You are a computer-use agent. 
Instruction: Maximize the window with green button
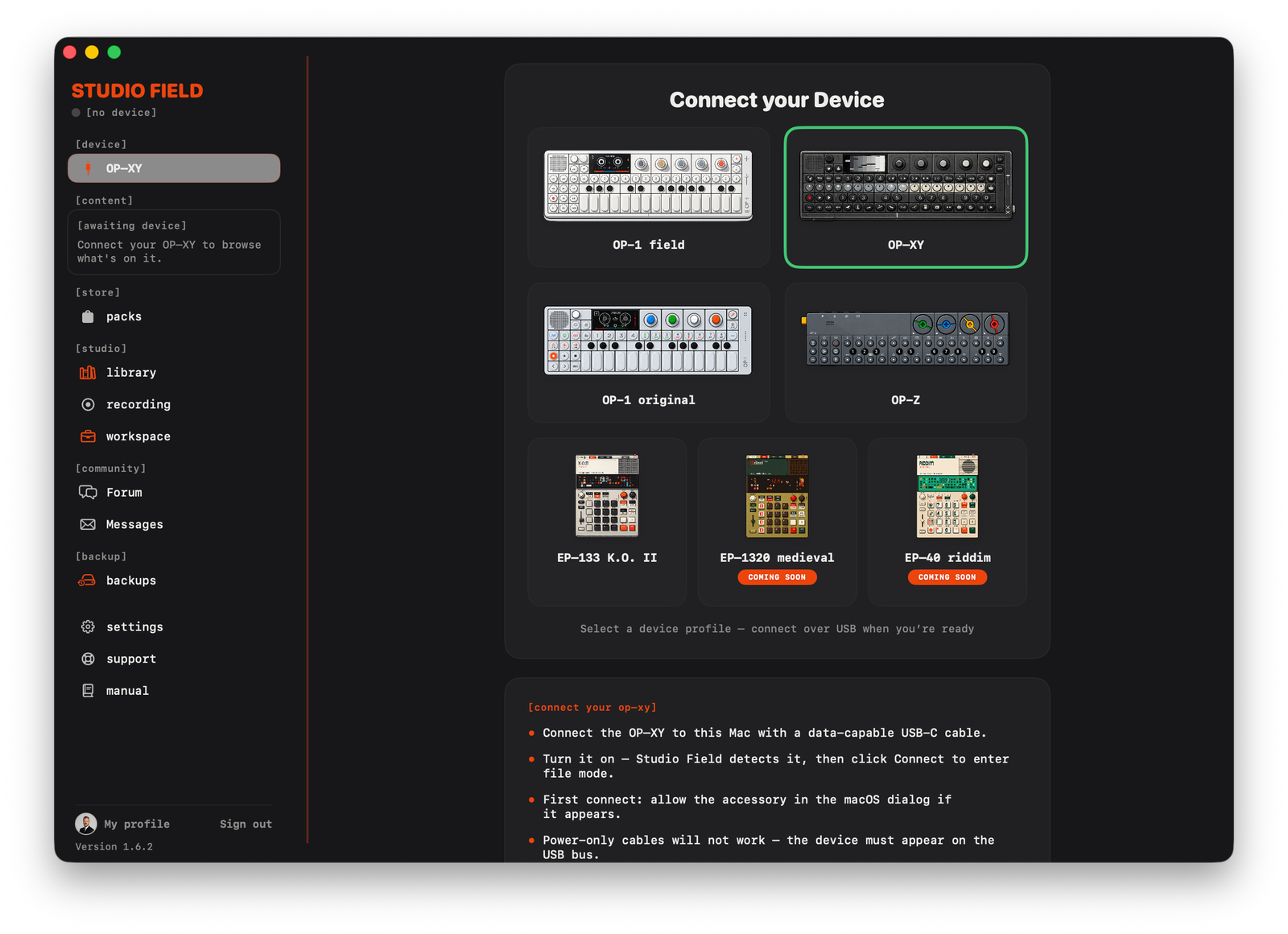(x=114, y=52)
